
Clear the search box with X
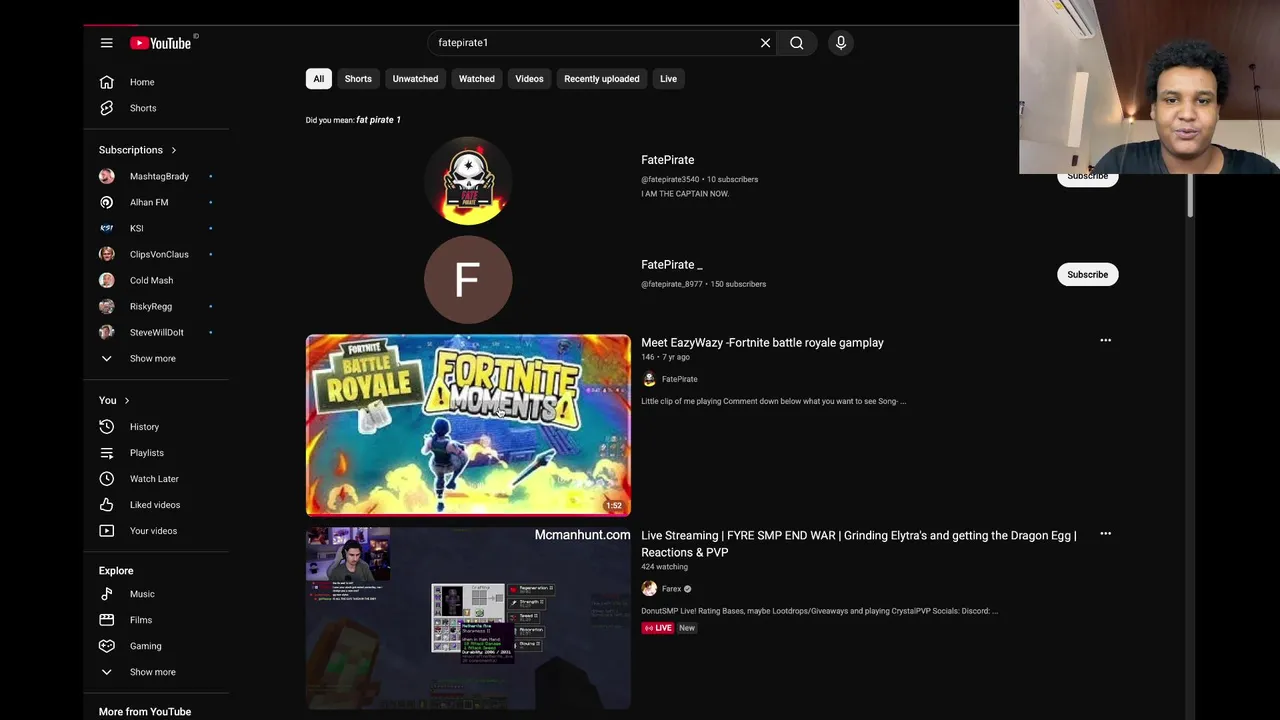coord(765,43)
